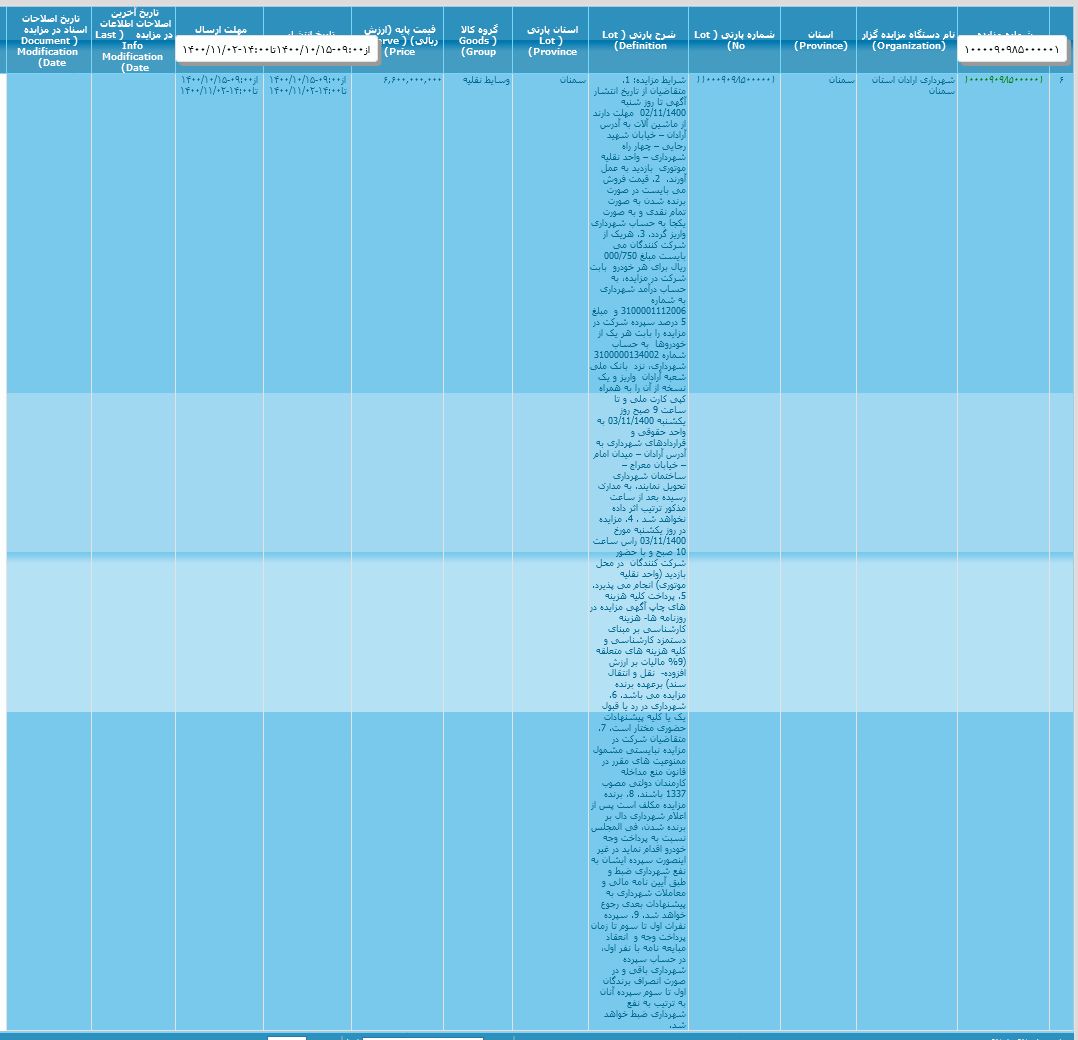Click the Lot No column header
The height and width of the screenshot is (1040, 1078).
tap(736, 40)
